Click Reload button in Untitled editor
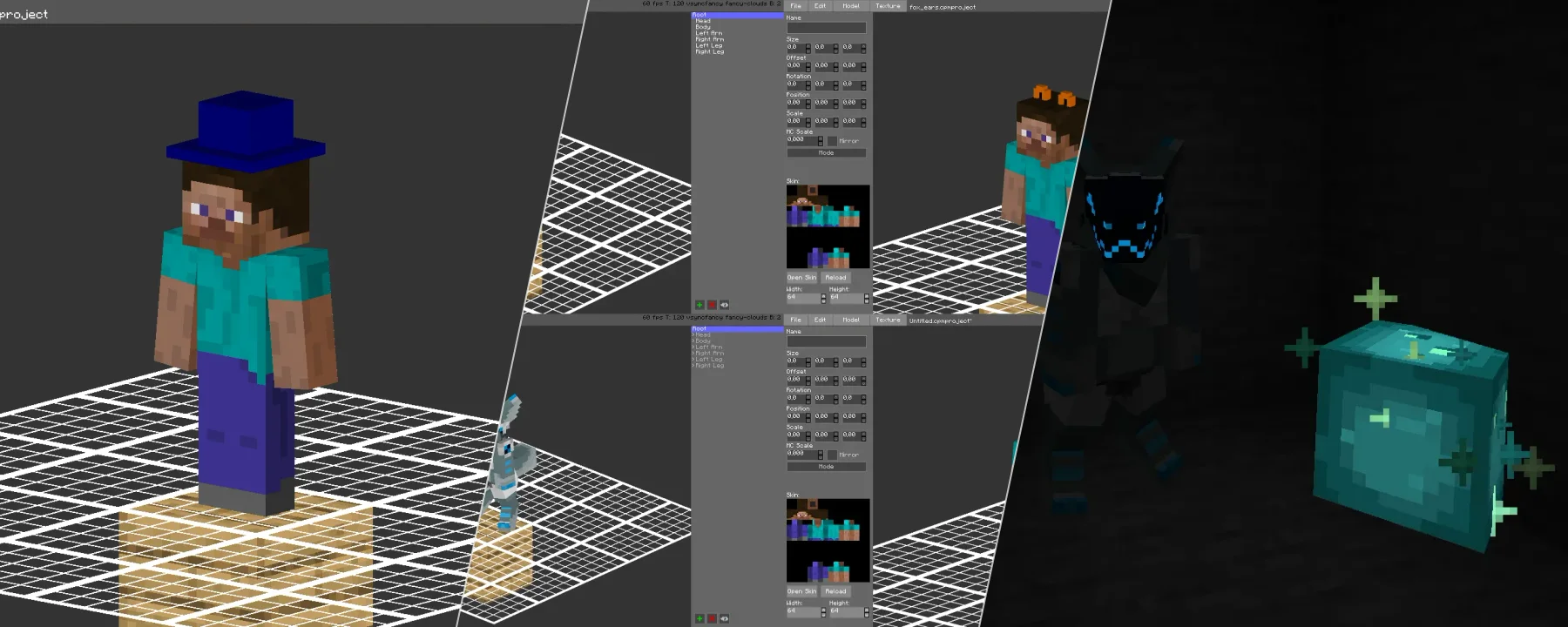1568x627 pixels. click(835, 591)
